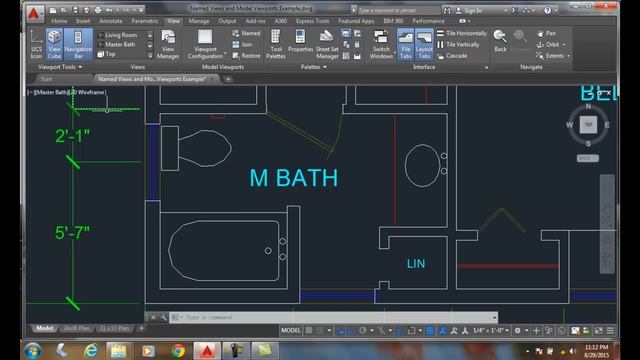640x360 pixels.
Task: Select the Pan tool
Action: point(546,33)
